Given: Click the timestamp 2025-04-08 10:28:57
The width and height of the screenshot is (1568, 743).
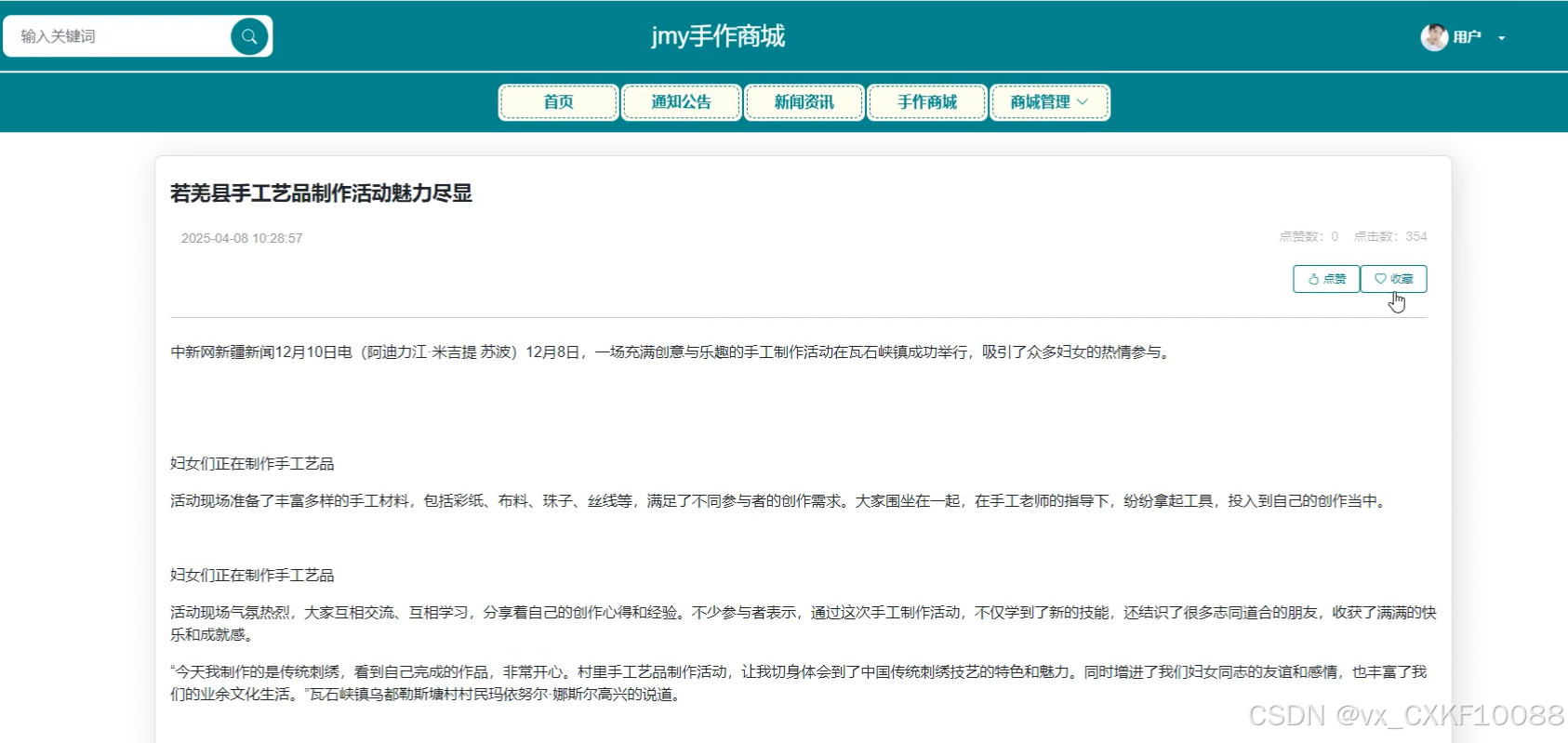Looking at the screenshot, I should coord(242,238).
